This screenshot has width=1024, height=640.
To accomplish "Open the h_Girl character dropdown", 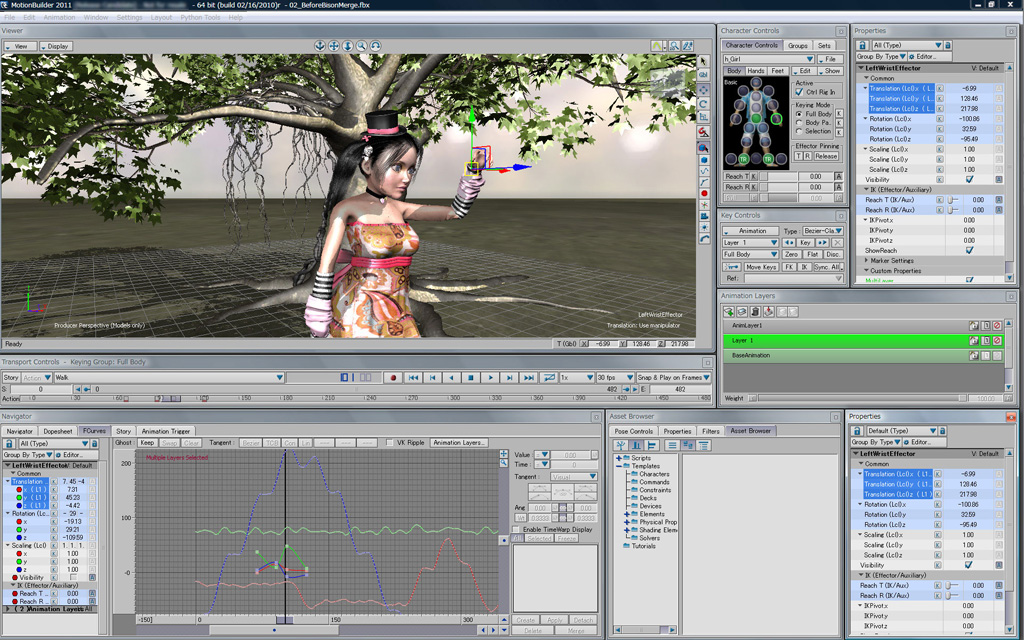I will [x=810, y=59].
